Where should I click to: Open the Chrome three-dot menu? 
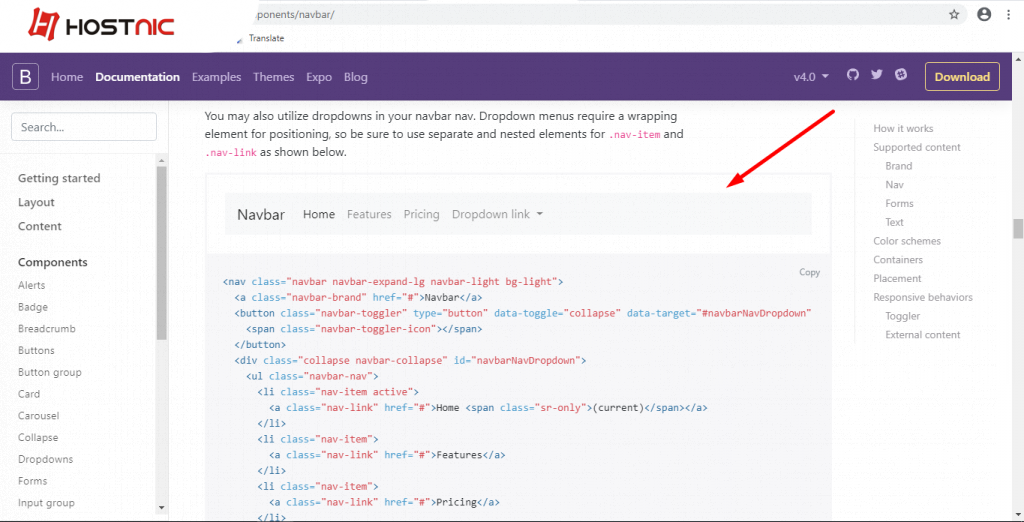coord(1008,15)
